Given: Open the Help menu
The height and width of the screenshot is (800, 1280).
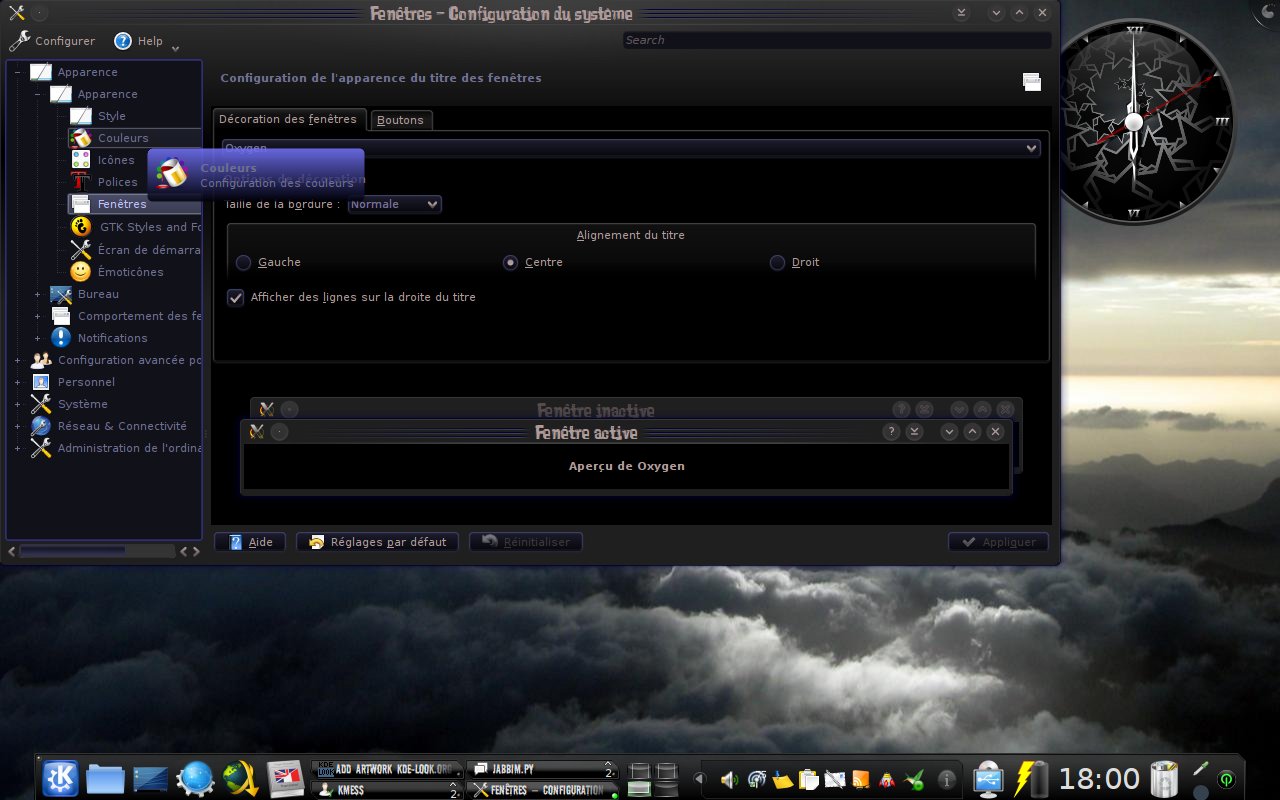Looking at the screenshot, I should coord(146,41).
